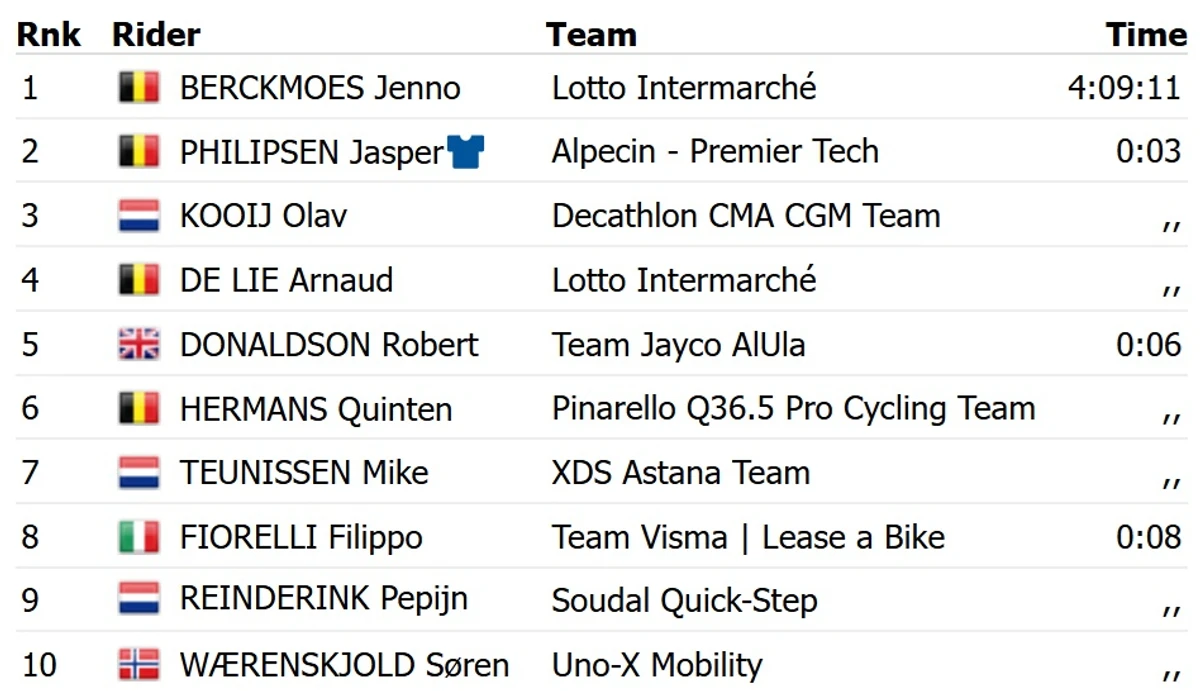Open Decathlon CMA CGM Team link
Image resolution: width=1200 pixels, height=691 pixels.
tap(746, 216)
